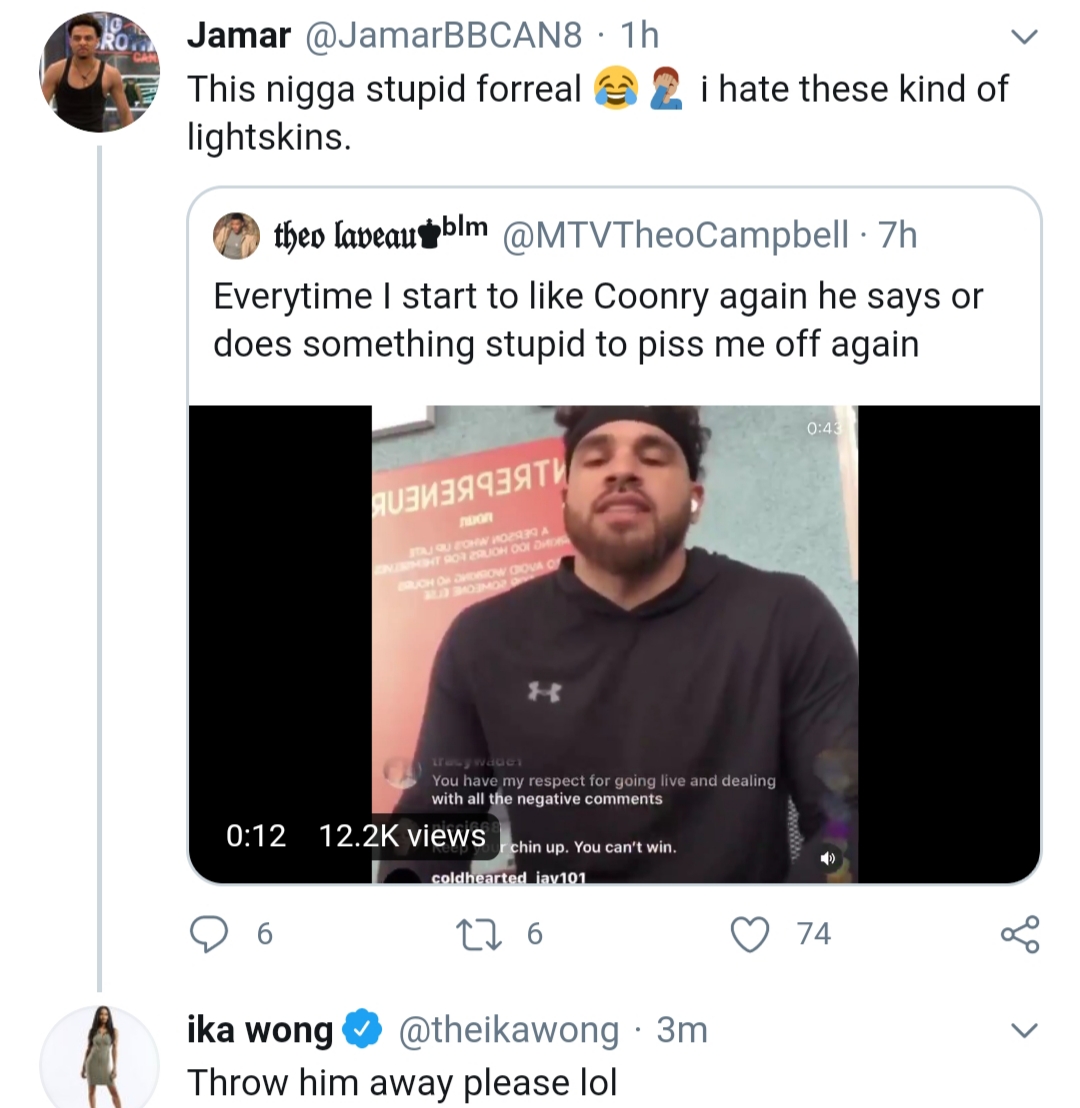Viewport: 1080px width, 1108px height.
Task: Open the quoted tweet text about Coonry
Action: [598, 320]
